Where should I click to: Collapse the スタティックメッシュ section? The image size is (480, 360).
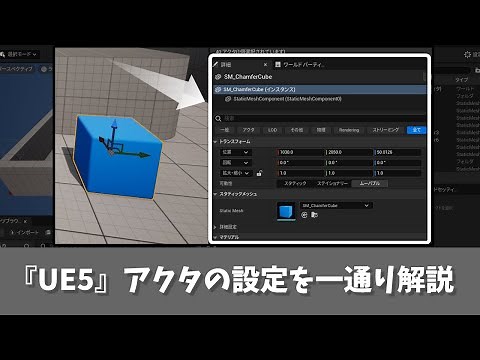[x=215, y=194]
